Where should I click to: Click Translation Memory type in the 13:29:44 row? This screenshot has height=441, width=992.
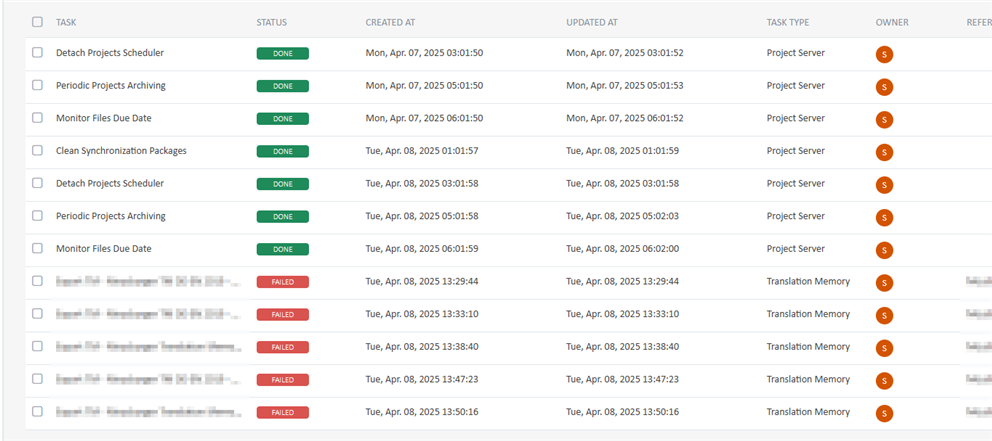[x=809, y=281]
